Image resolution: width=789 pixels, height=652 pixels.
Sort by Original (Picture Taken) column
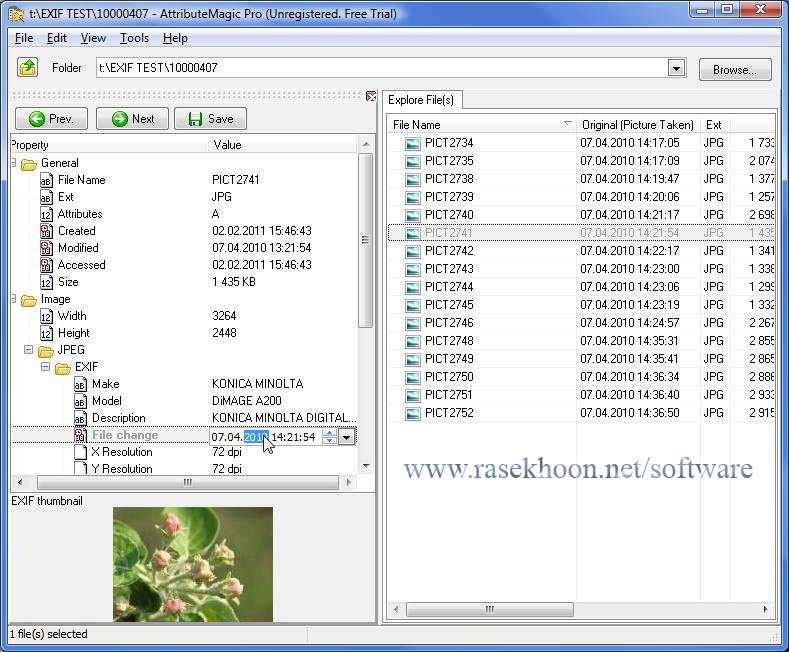(638, 124)
